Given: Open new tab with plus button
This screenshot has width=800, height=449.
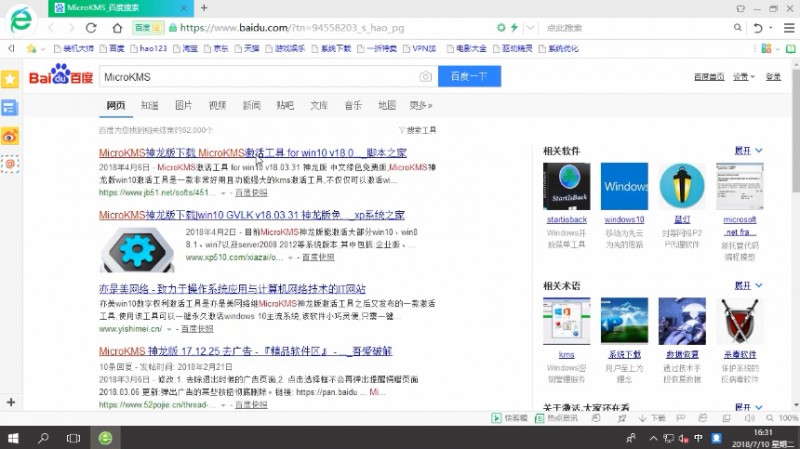Looking at the screenshot, I should 204,8.
